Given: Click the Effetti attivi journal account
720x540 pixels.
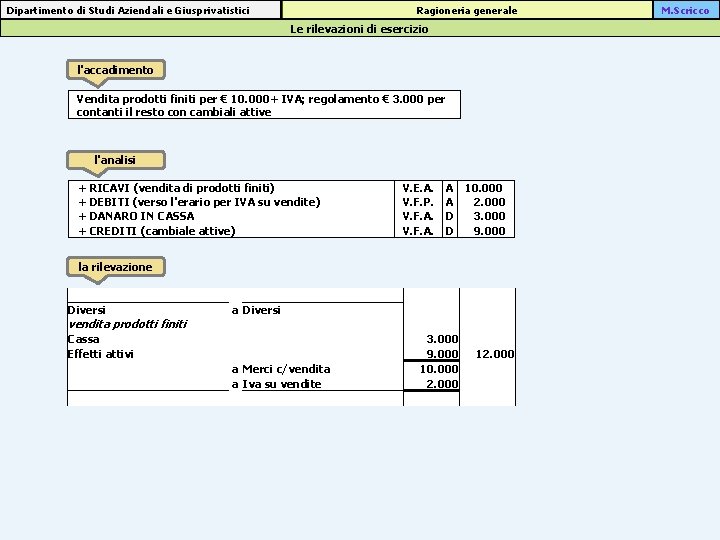Looking at the screenshot, I should click(x=101, y=354).
